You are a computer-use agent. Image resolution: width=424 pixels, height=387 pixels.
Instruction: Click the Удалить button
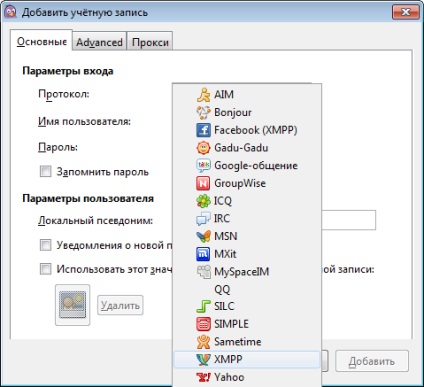pyautogui.click(x=120, y=305)
